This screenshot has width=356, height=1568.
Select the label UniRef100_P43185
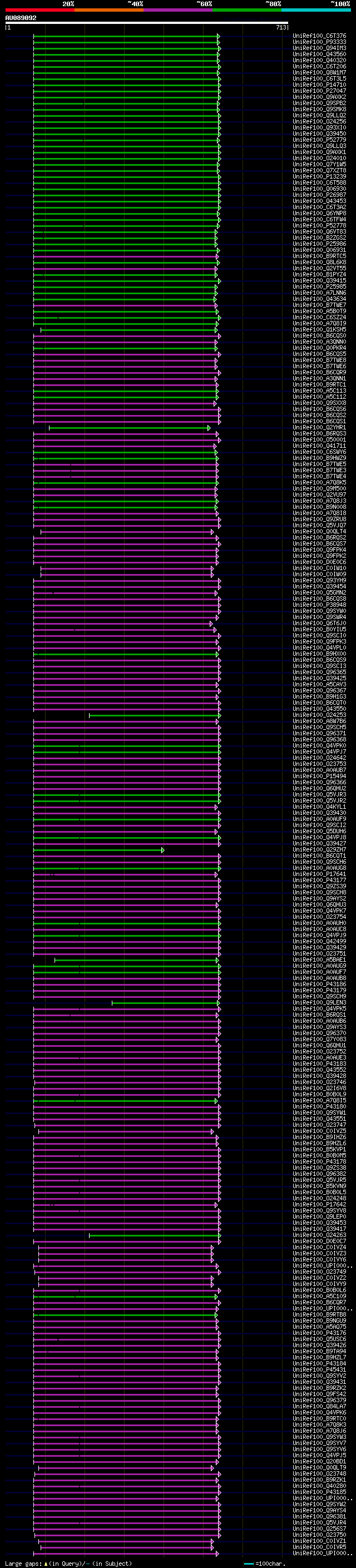(x=319, y=1492)
